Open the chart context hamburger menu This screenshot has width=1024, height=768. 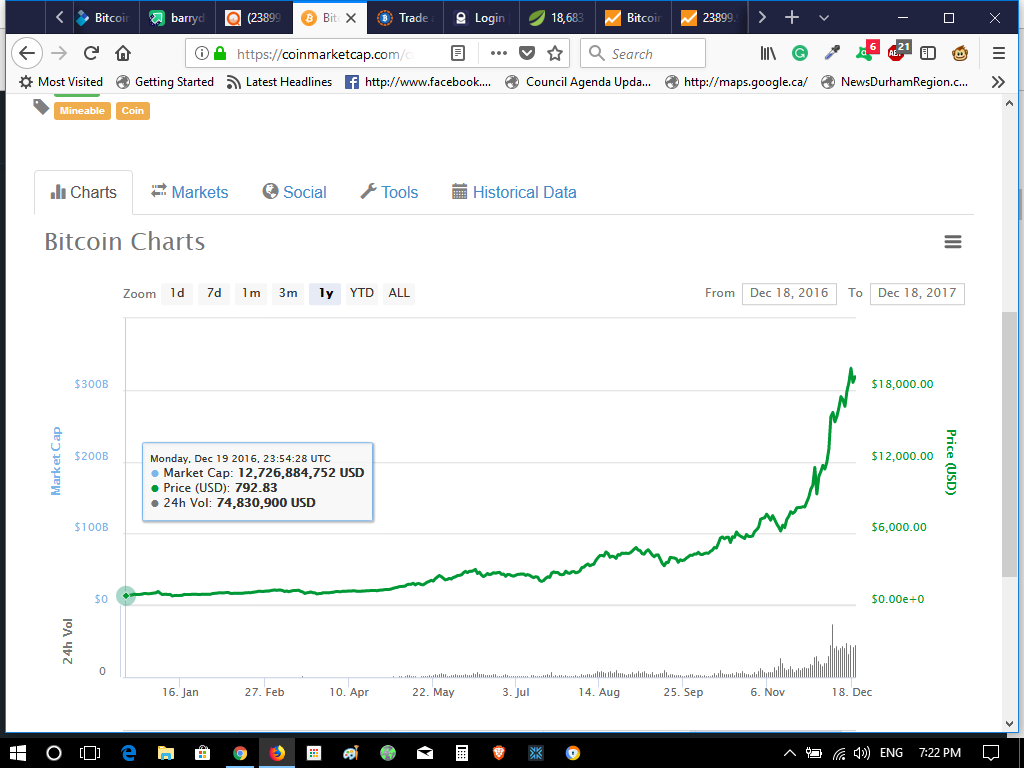tap(953, 242)
